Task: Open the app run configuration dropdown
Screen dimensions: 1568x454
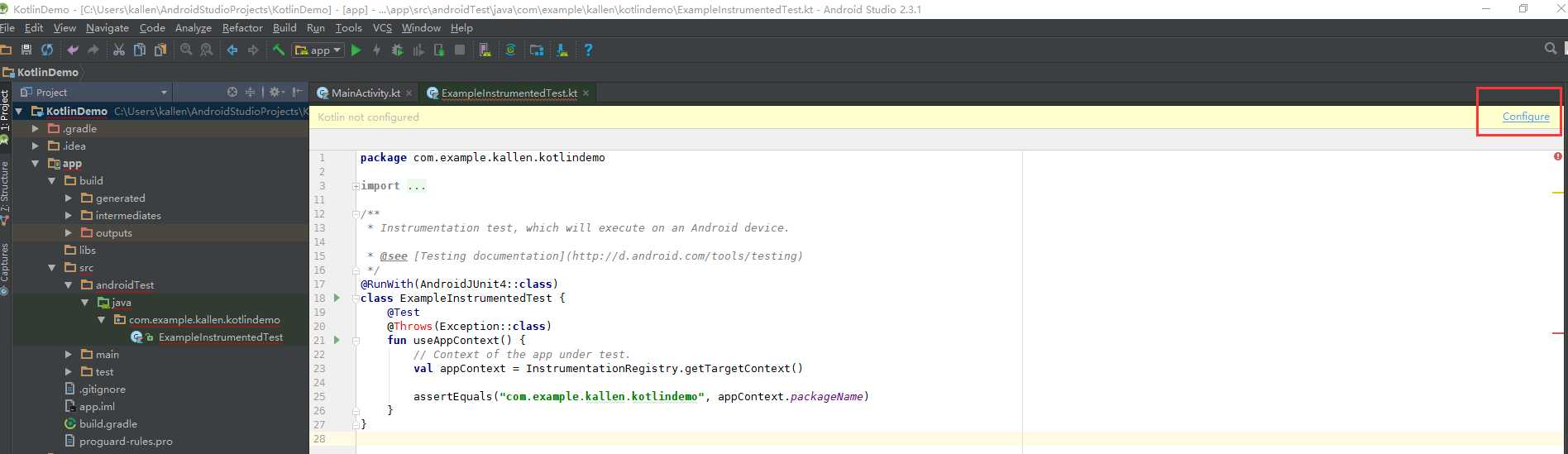Action: (x=319, y=50)
